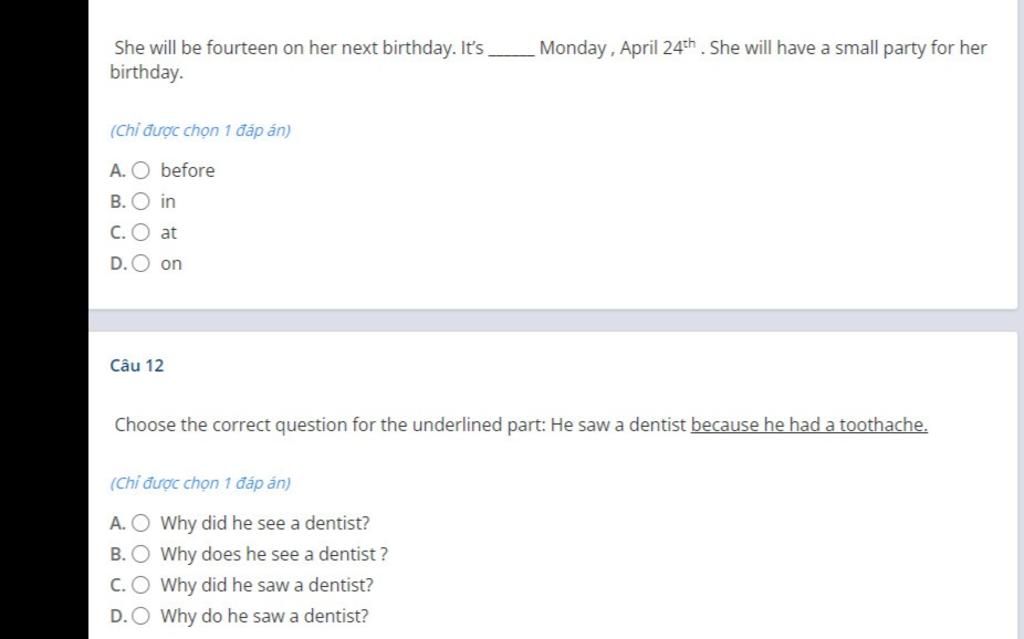The width and height of the screenshot is (1024, 639).
Task: Choose the 'in' answer radio button
Action: (140, 201)
